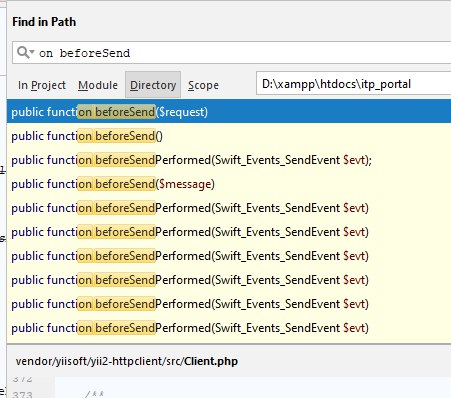Select the Directory scope tab
Image resolution: width=451 pixels, height=398 pixels.
(x=153, y=85)
